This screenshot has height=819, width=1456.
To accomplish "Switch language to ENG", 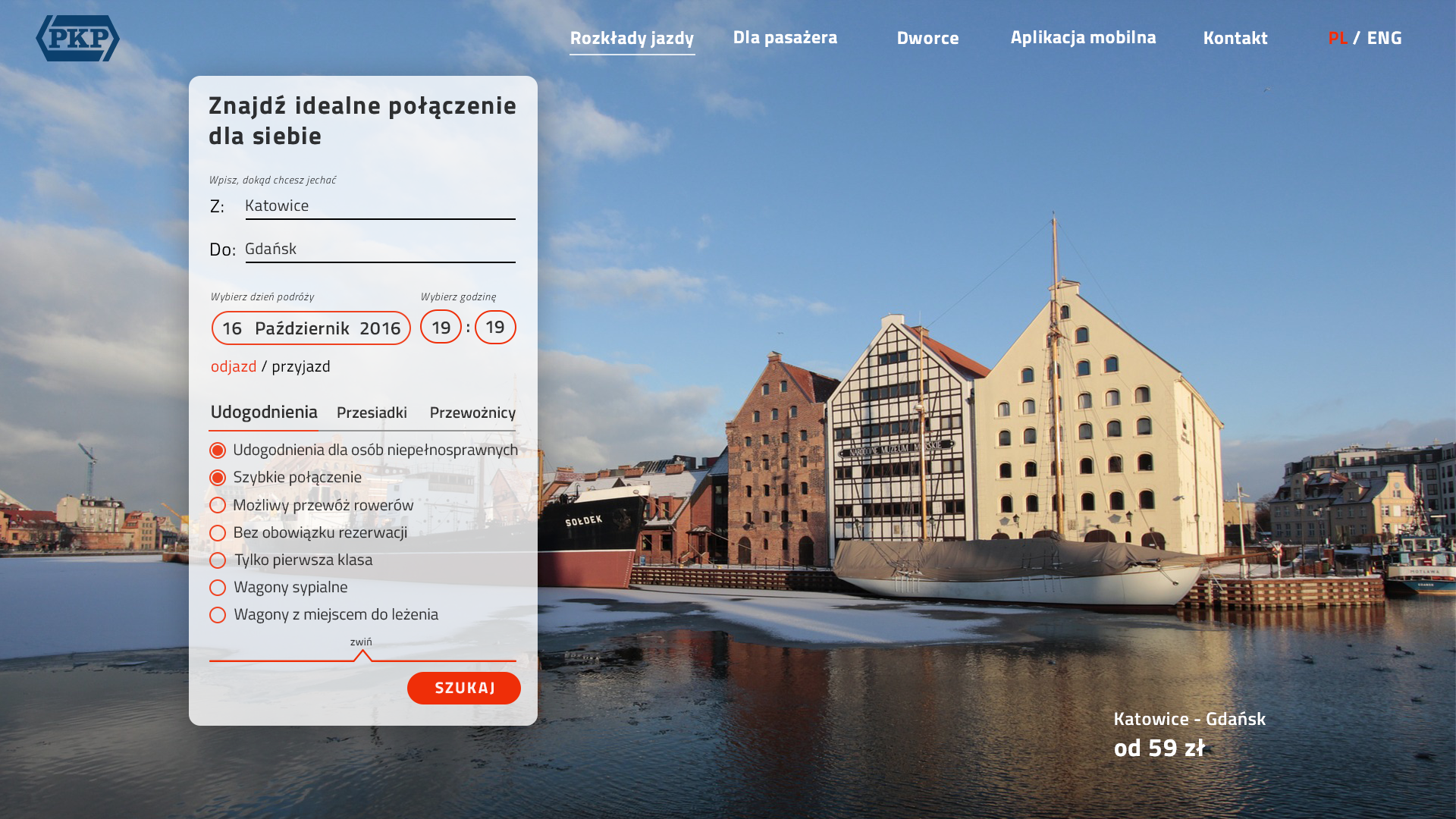I will click(1384, 37).
